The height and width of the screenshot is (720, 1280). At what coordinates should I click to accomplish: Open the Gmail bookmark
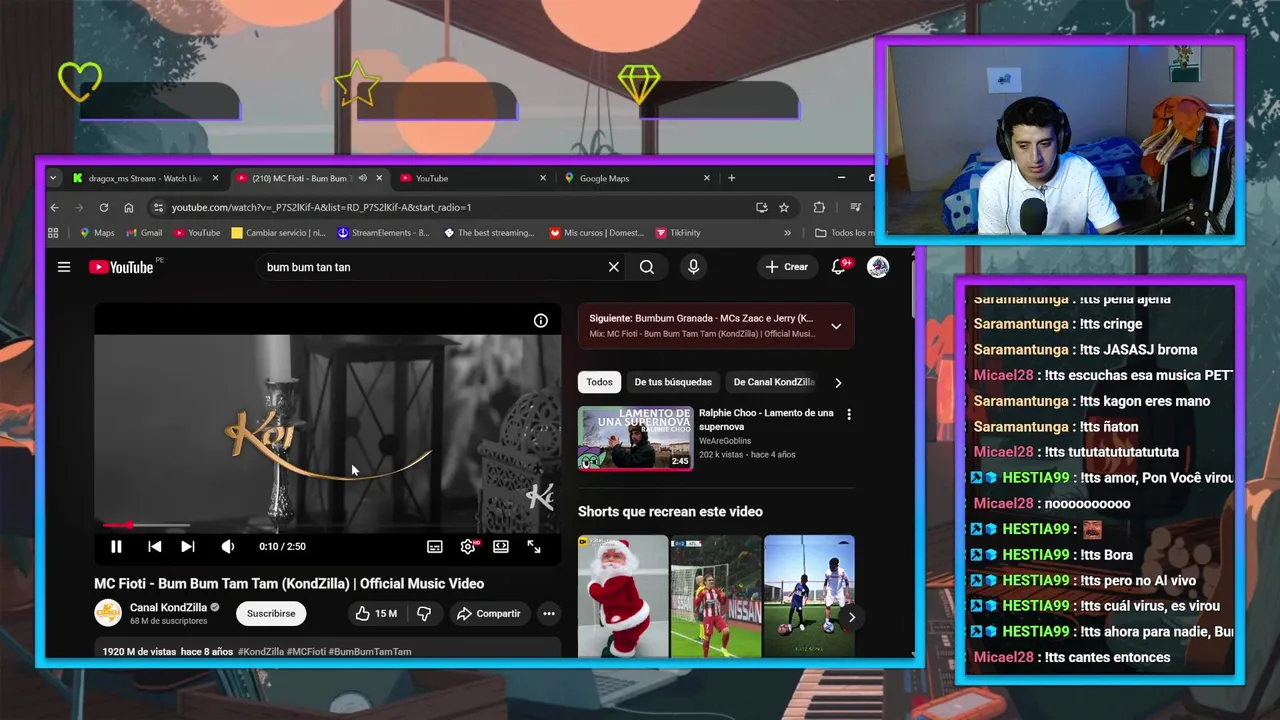tap(144, 233)
